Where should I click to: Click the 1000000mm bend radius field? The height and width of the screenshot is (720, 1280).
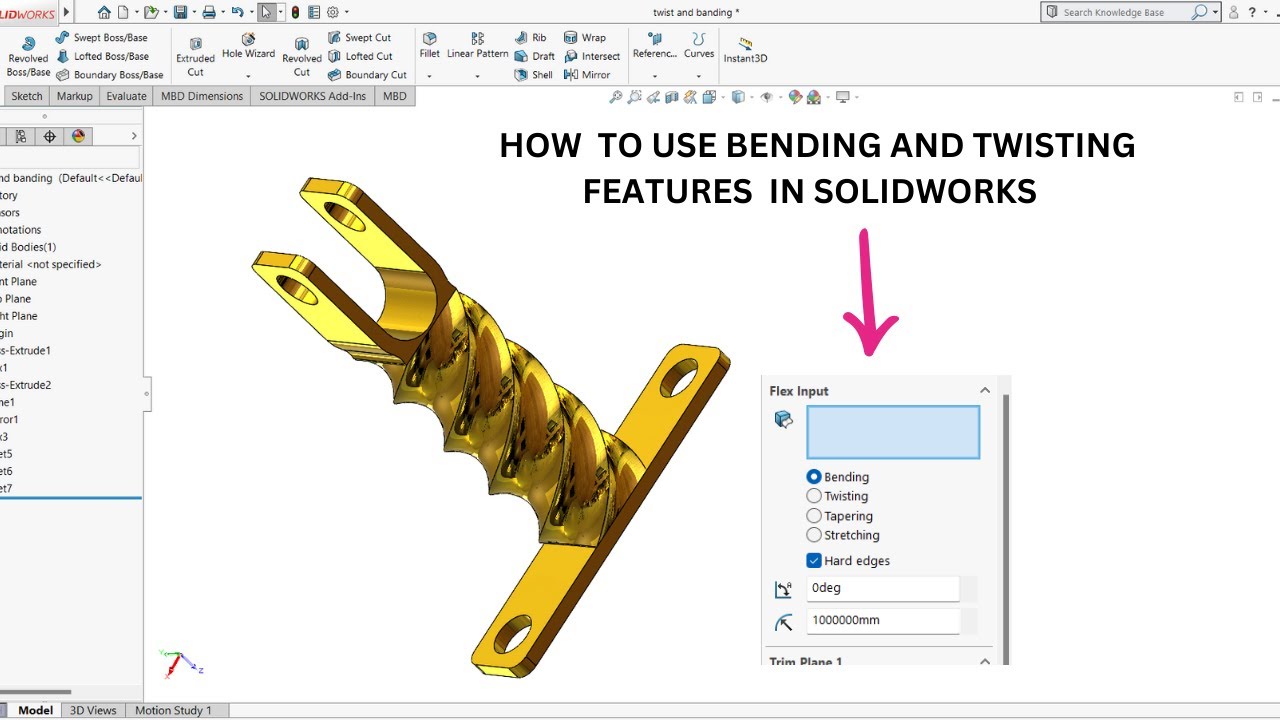pos(883,620)
